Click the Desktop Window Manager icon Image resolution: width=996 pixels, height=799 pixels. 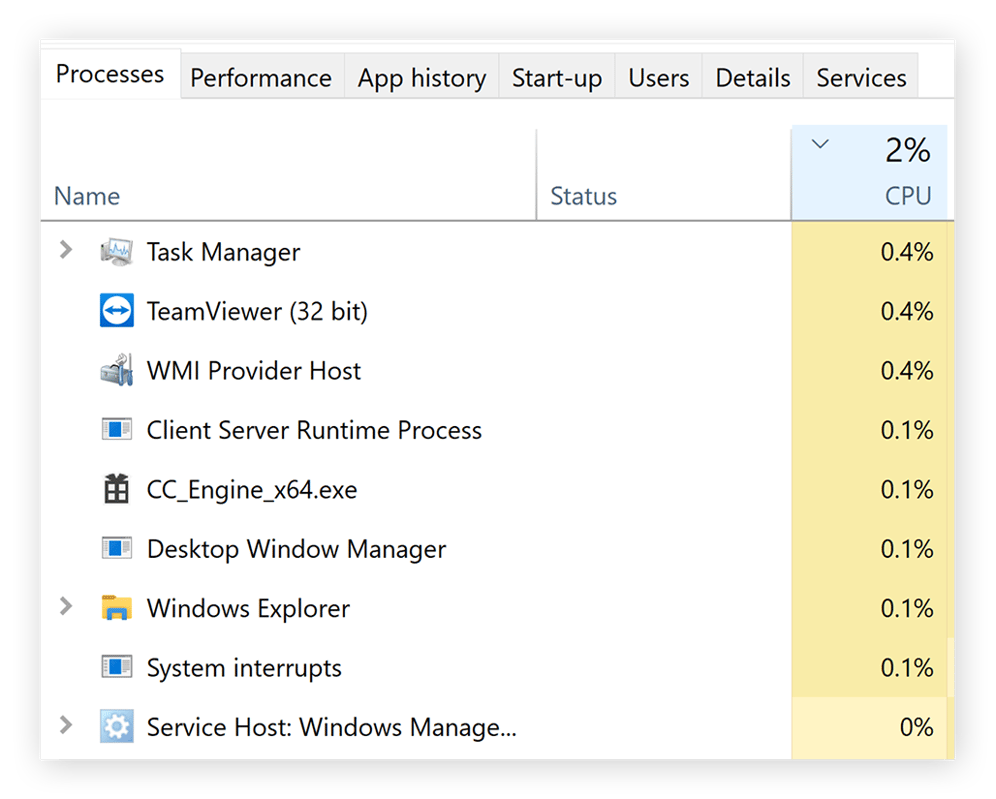[x=117, y=548]
